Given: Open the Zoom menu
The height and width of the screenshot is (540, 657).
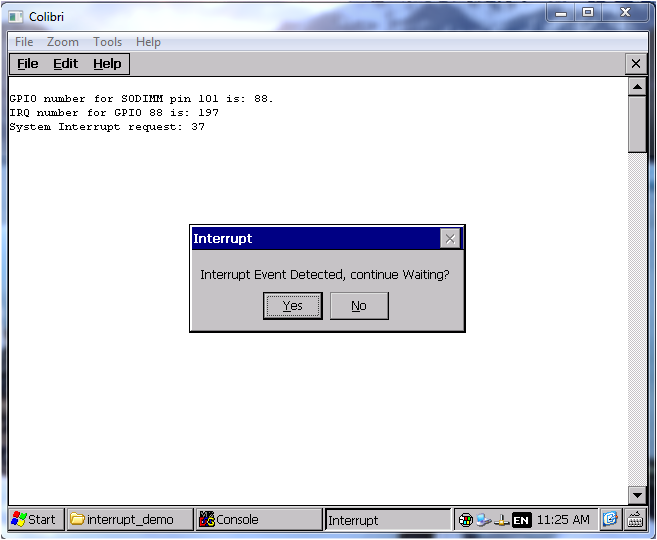Looking at the screenshot, I should point(62,42).
